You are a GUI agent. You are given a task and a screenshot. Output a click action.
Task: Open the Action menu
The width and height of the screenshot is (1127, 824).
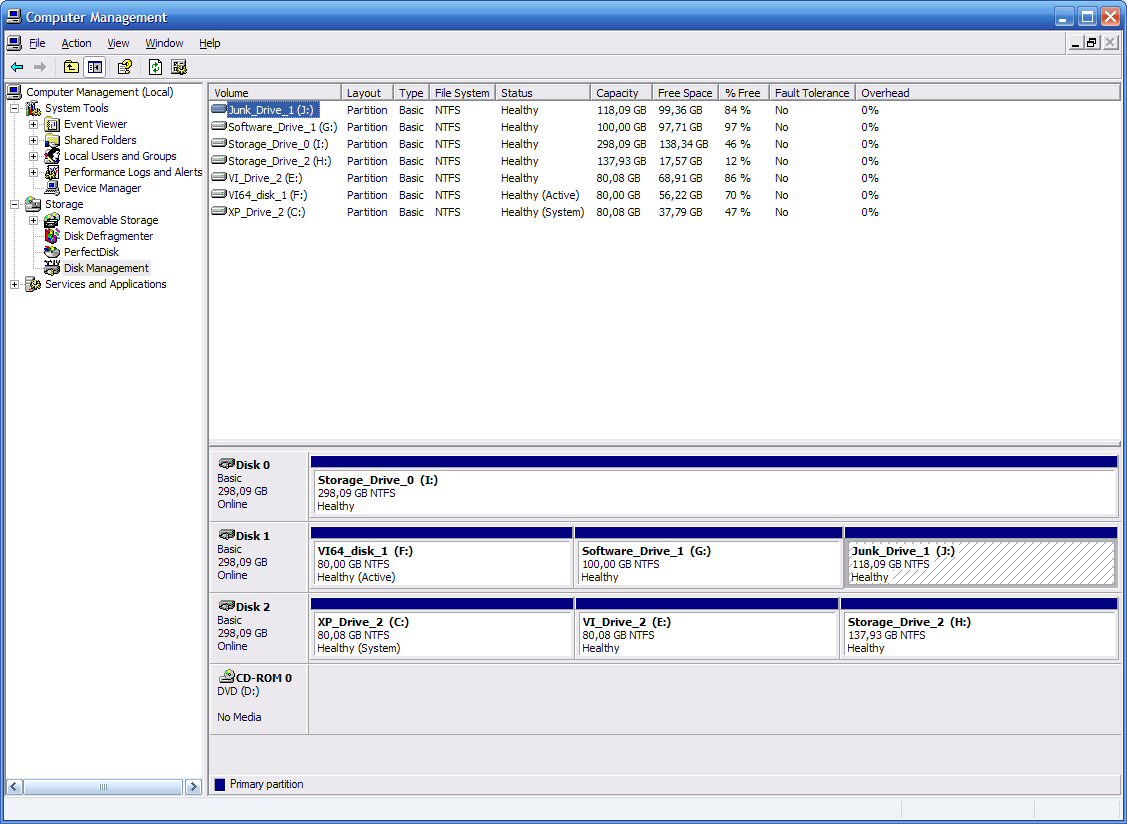76,43
